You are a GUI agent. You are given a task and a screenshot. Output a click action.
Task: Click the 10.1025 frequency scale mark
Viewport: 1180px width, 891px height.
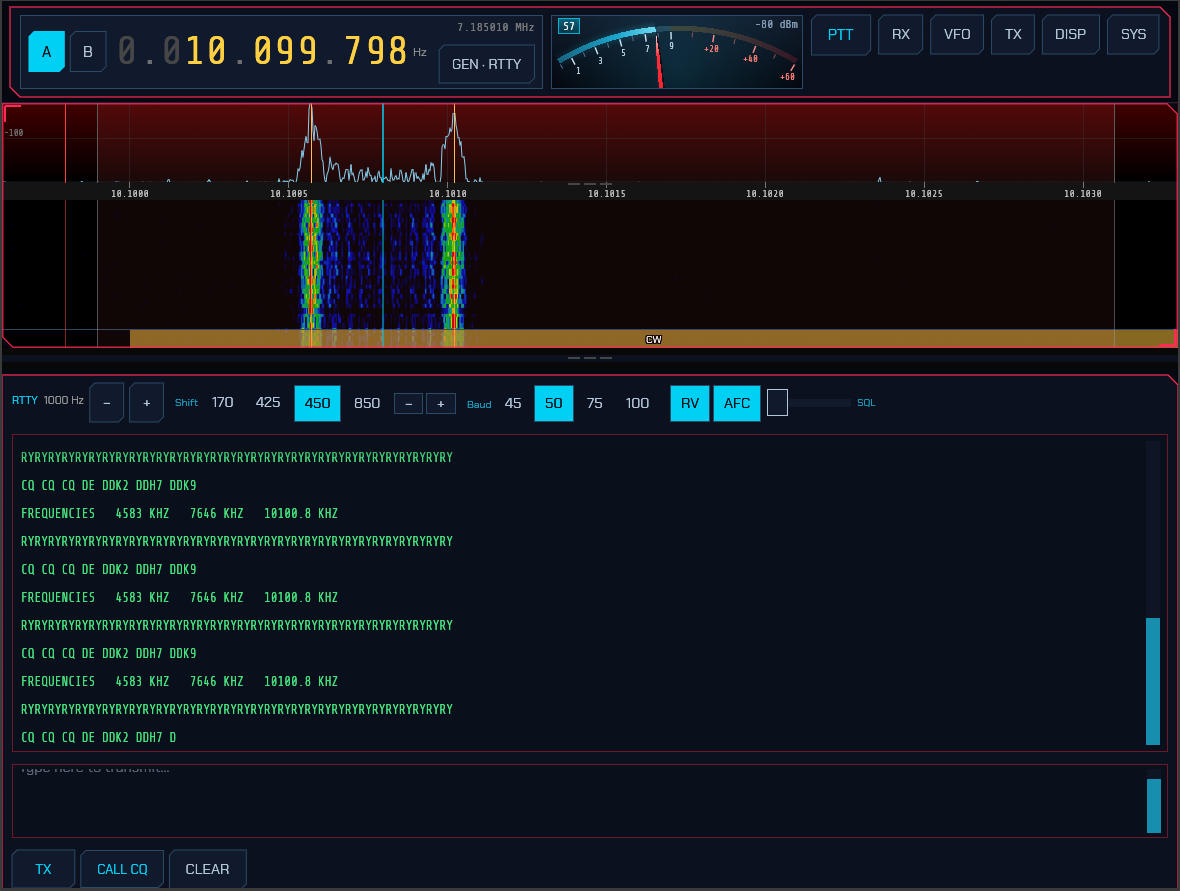[923, 193]
